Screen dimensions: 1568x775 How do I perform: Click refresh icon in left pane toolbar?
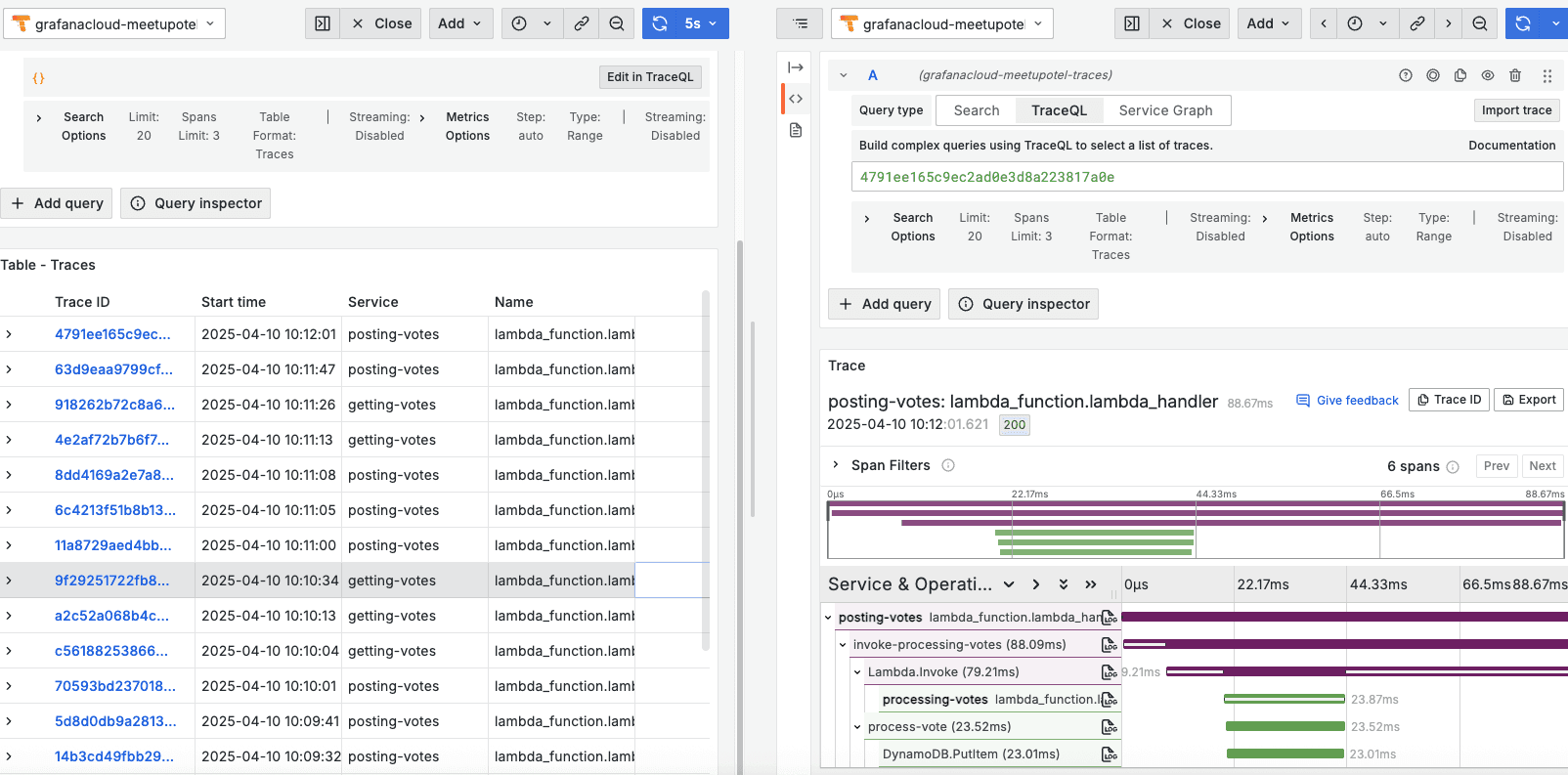660,23
